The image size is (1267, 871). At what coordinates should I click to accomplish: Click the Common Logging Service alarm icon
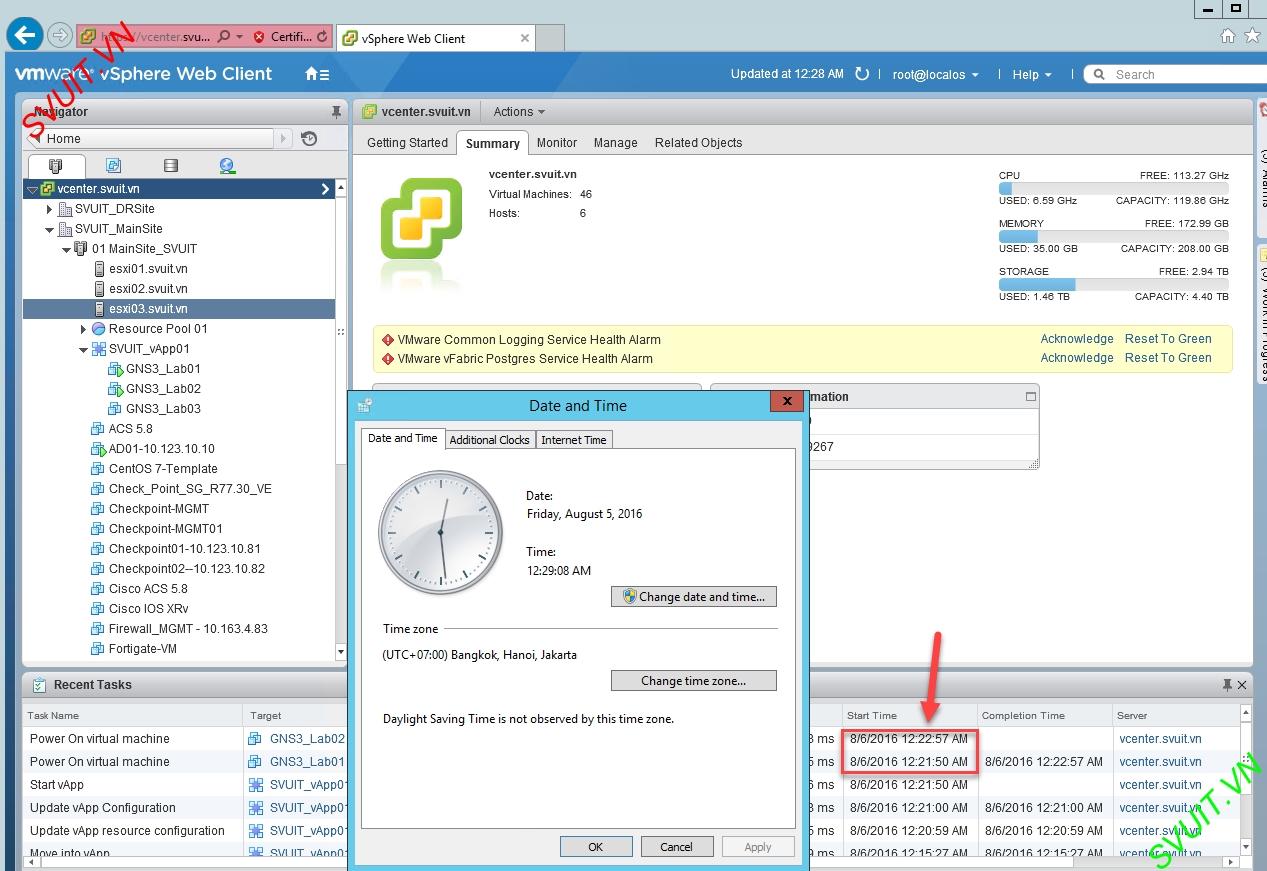pos(388,340)
